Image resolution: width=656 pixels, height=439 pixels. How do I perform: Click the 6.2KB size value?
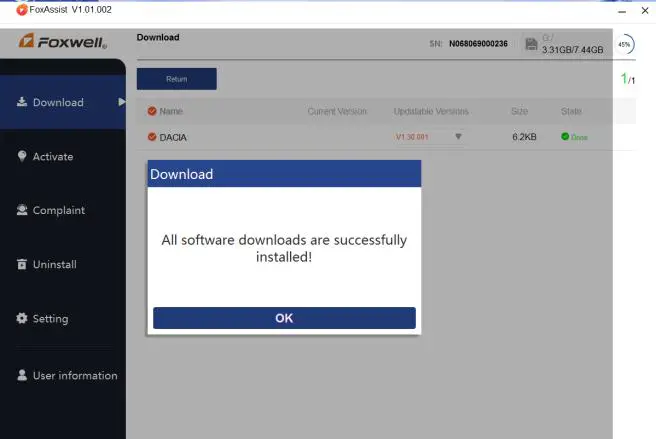(x=524, y=137)
